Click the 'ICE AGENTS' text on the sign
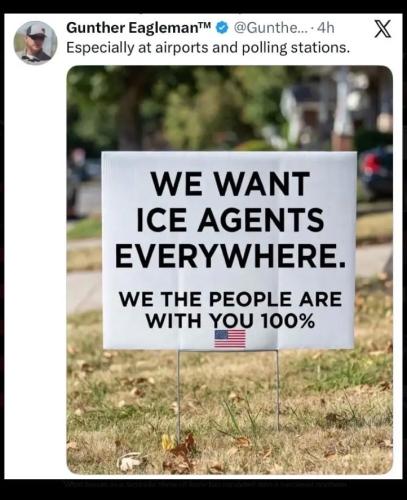This screenshot has height=500, width=407. (x=230, y=220)
